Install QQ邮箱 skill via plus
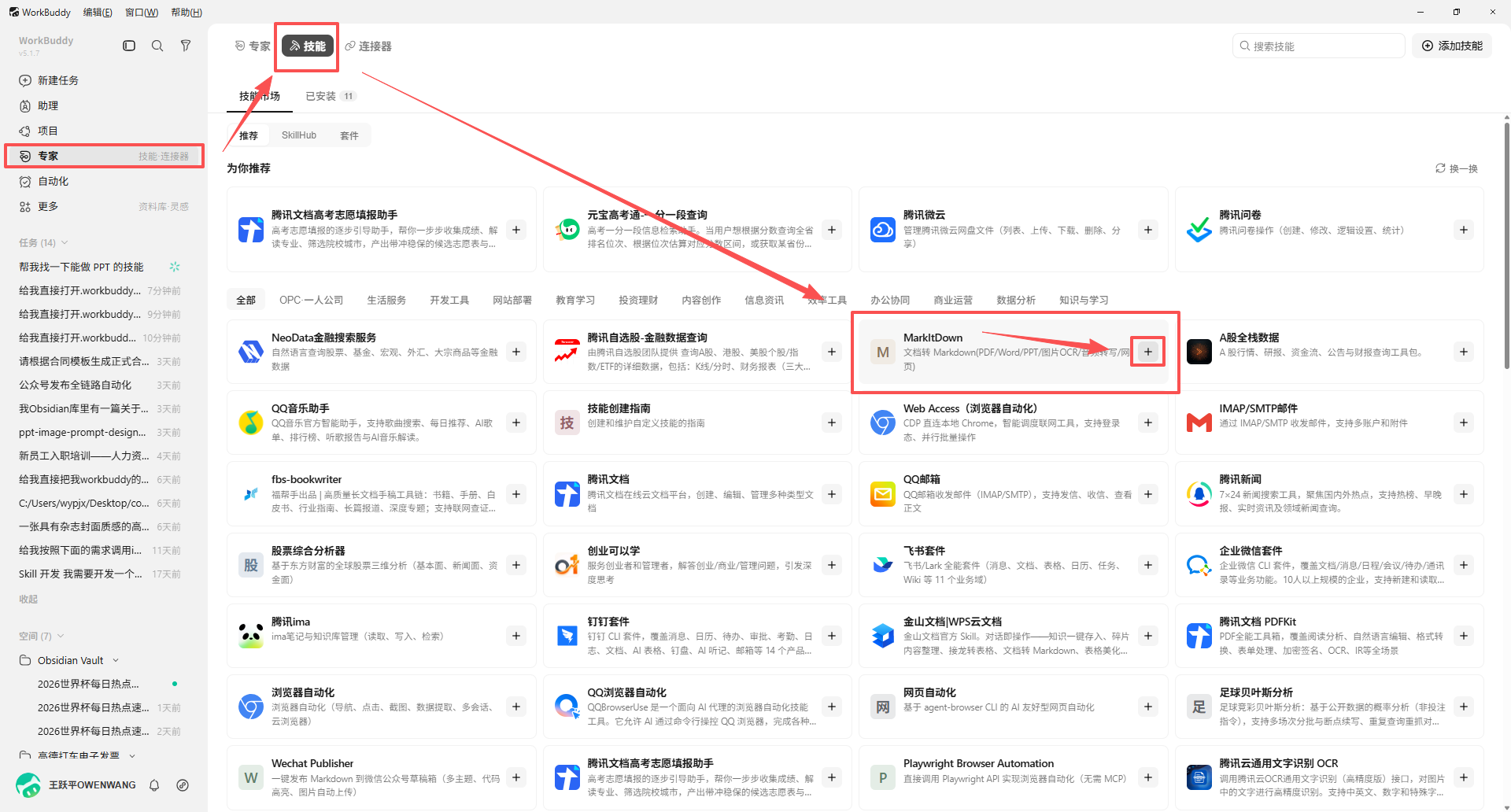Viewport: 1511px width, 812px height. 1148,494
